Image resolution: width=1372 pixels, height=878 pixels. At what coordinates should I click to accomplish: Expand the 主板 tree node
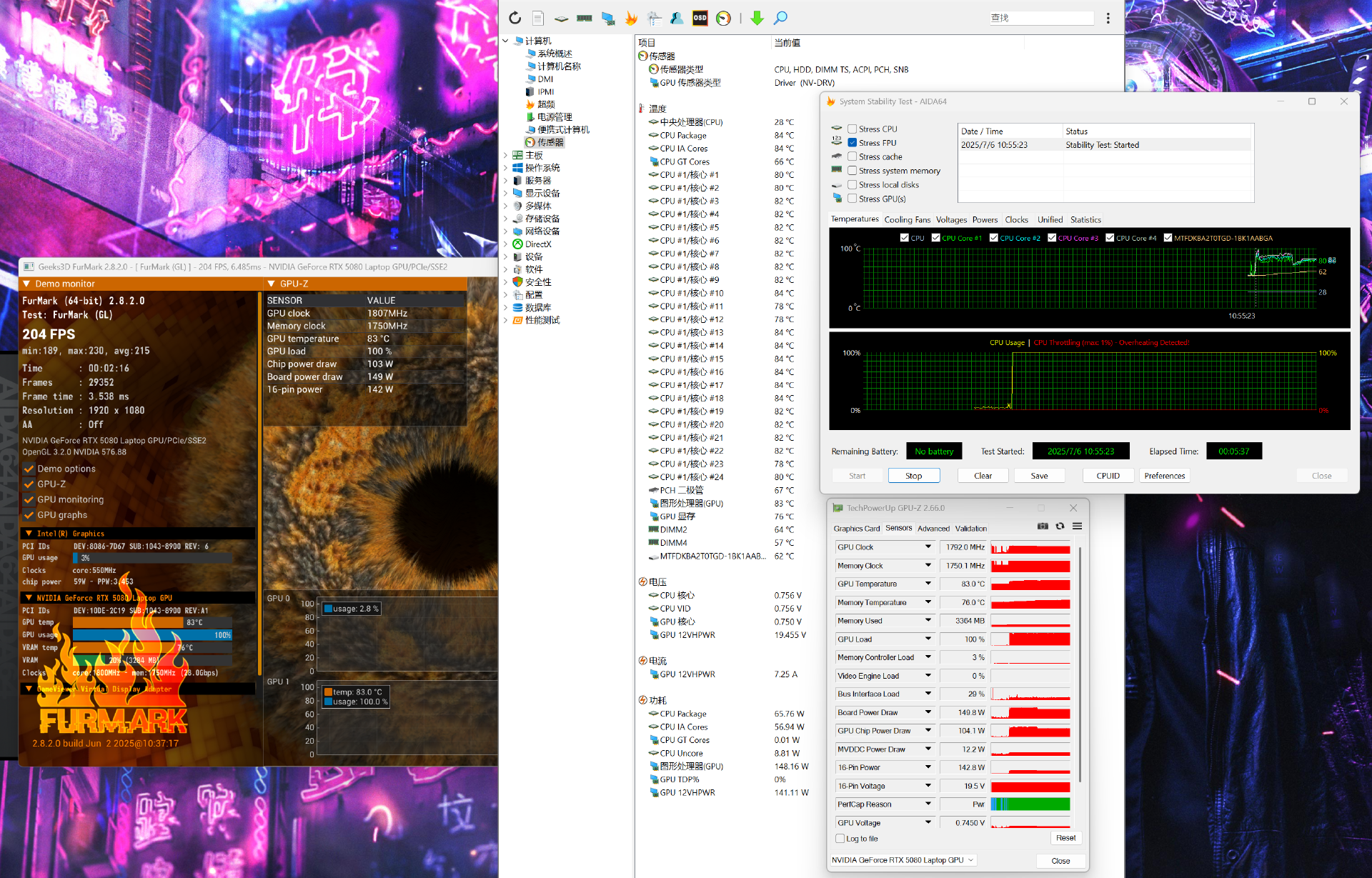(505, 155)
